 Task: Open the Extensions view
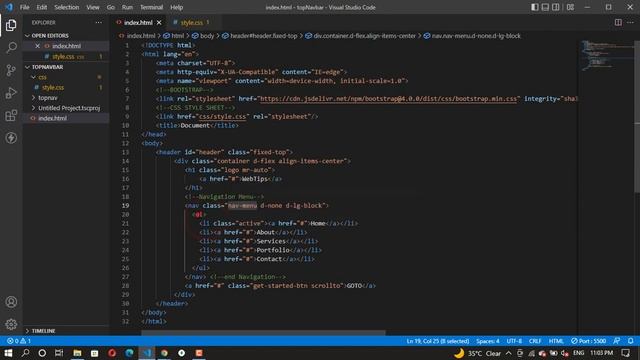(x=11, y=116)
